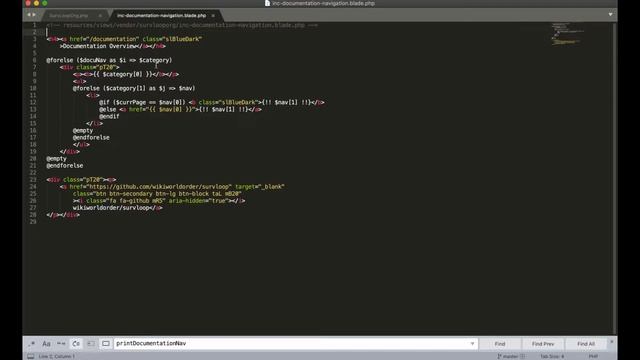Click the final @endforelse on line 21
This screenshot has width=640, height=360.
pyautogui.click(x=64, y=166)
